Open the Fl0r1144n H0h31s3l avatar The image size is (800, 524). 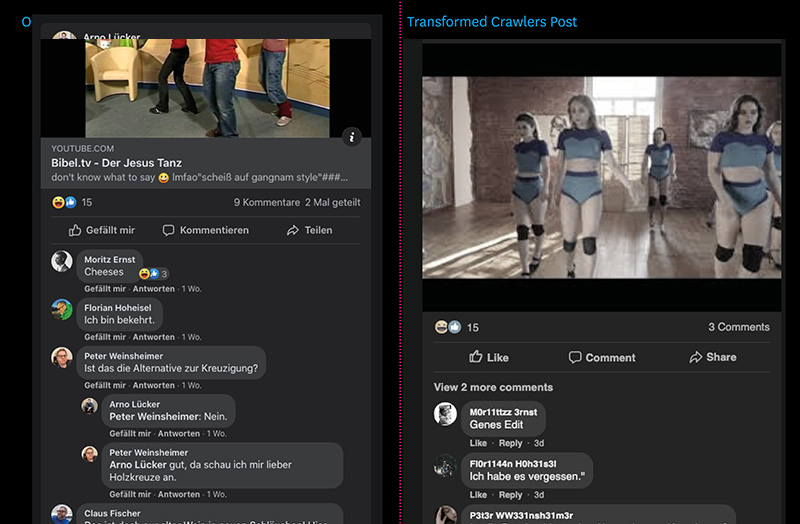coord(445,465)
